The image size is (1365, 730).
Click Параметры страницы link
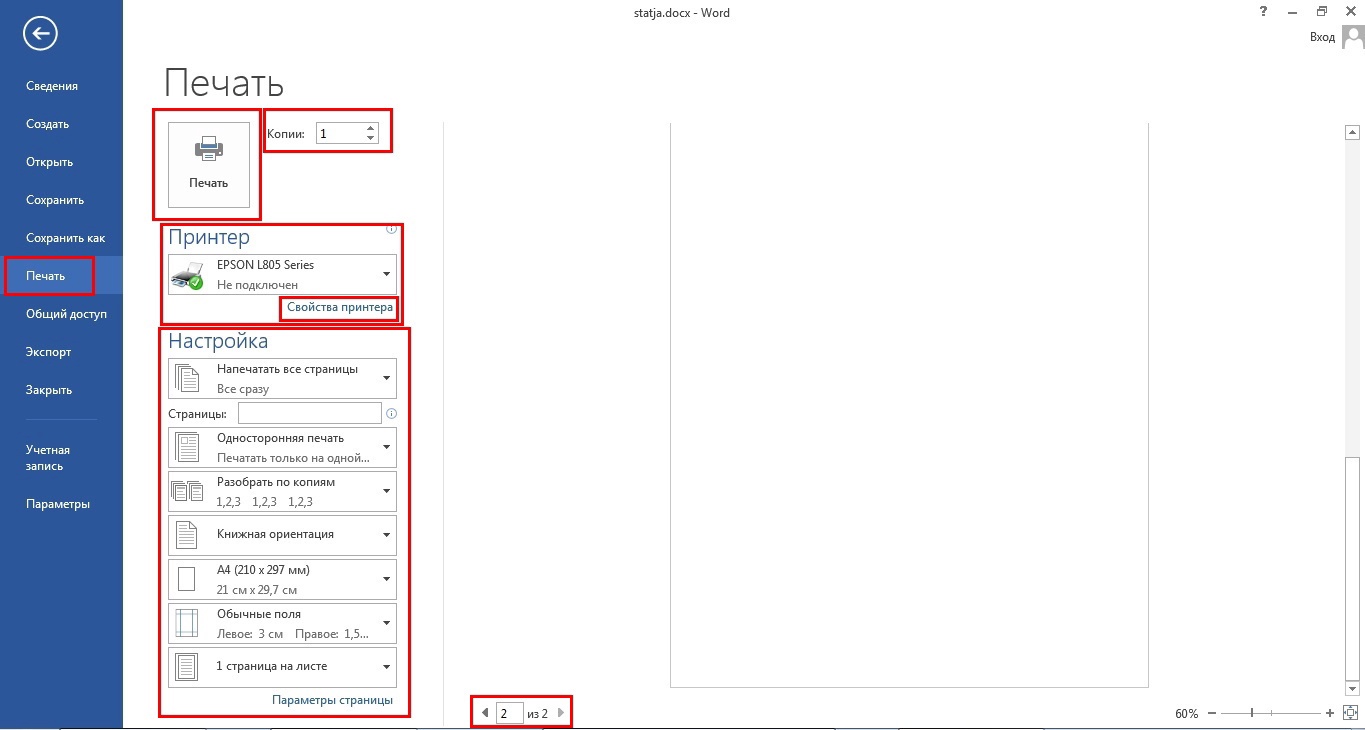click(x=332, y=700)
